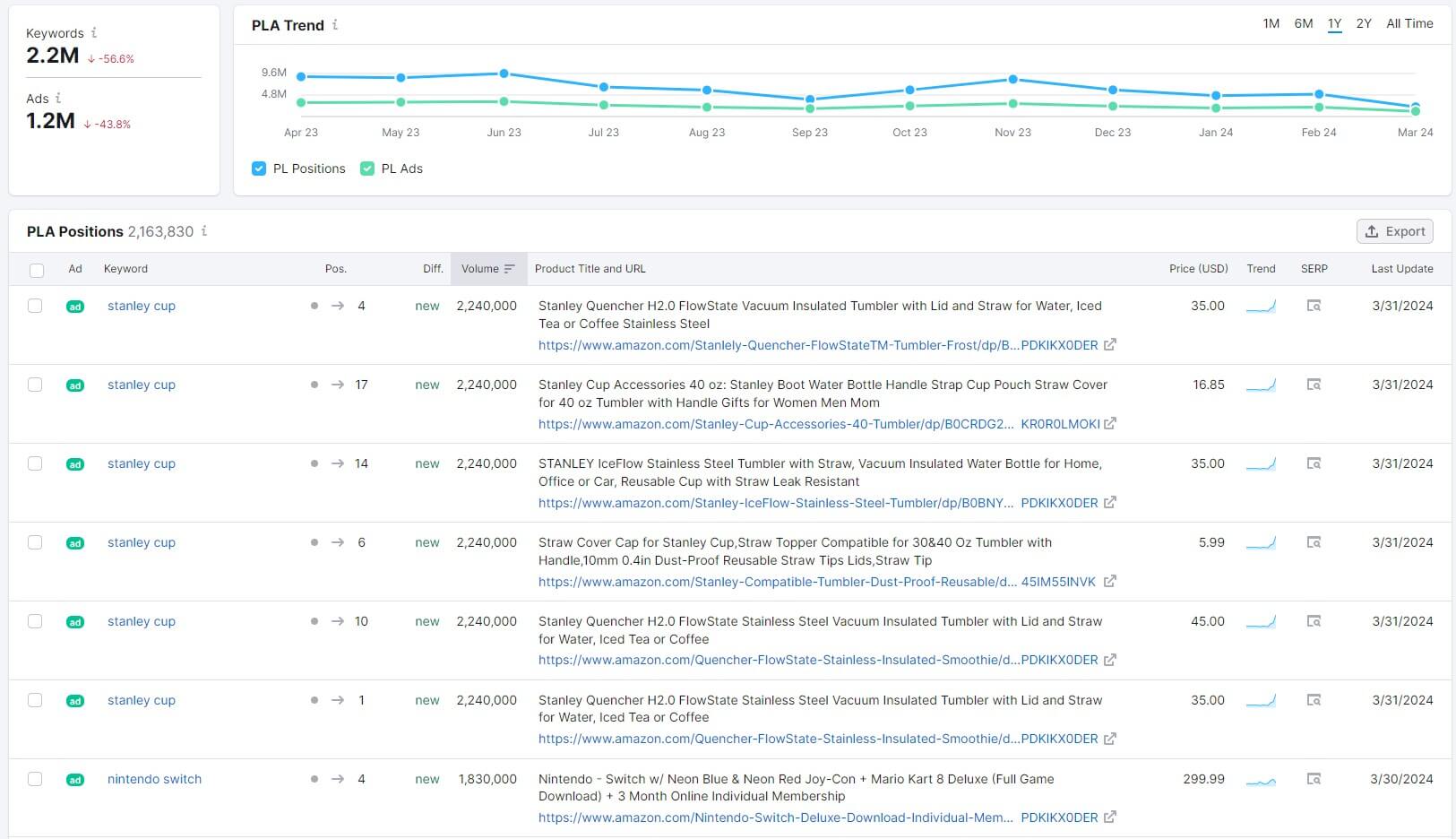The height and width of the screenshot is (839, 1456).
Task: Click external link icon for Stanley-Quencher-FlowStateTM URL
Action: 1110,344
